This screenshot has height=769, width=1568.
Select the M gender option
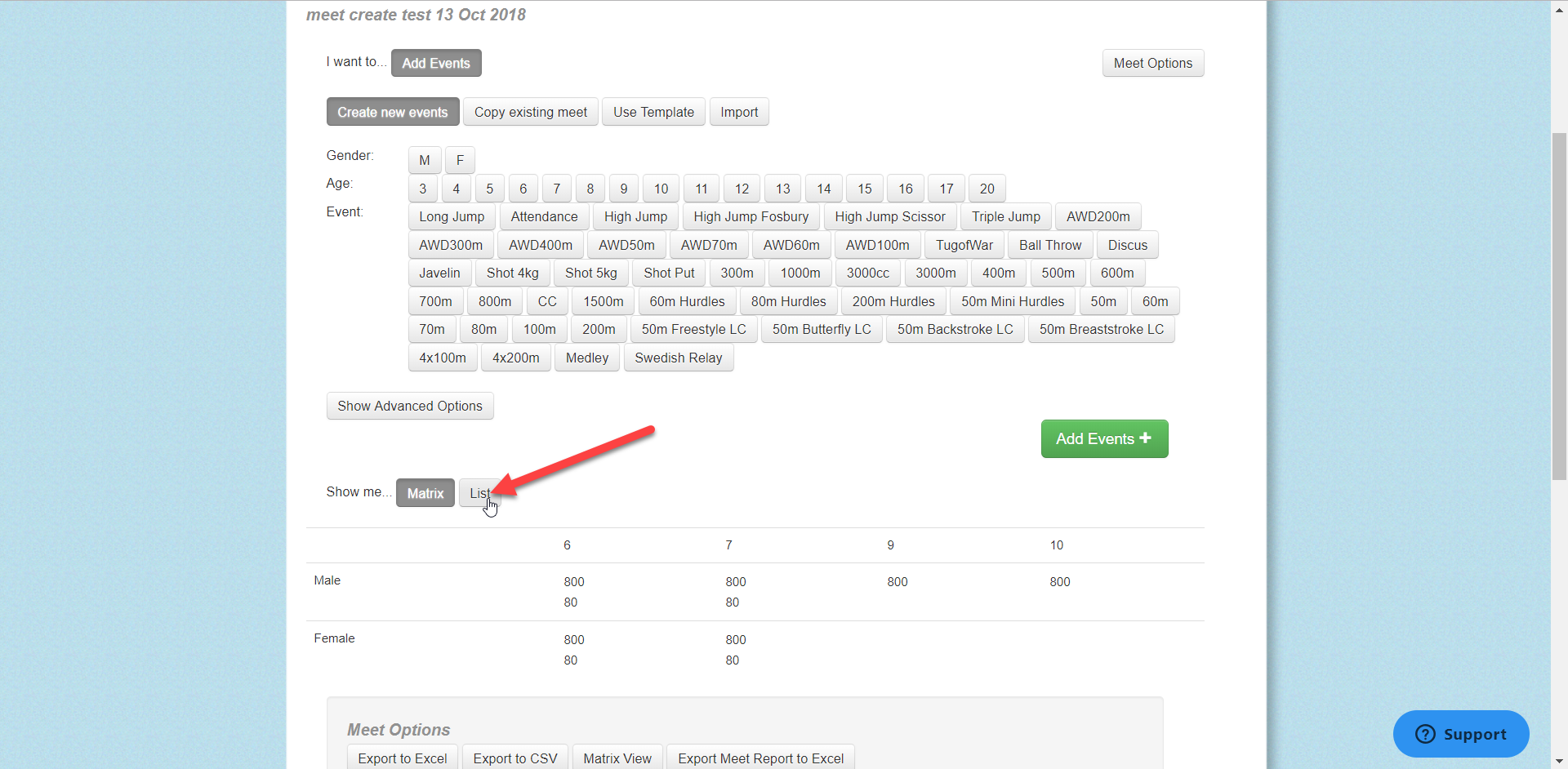pyautogui.click(x=424, y=160)
